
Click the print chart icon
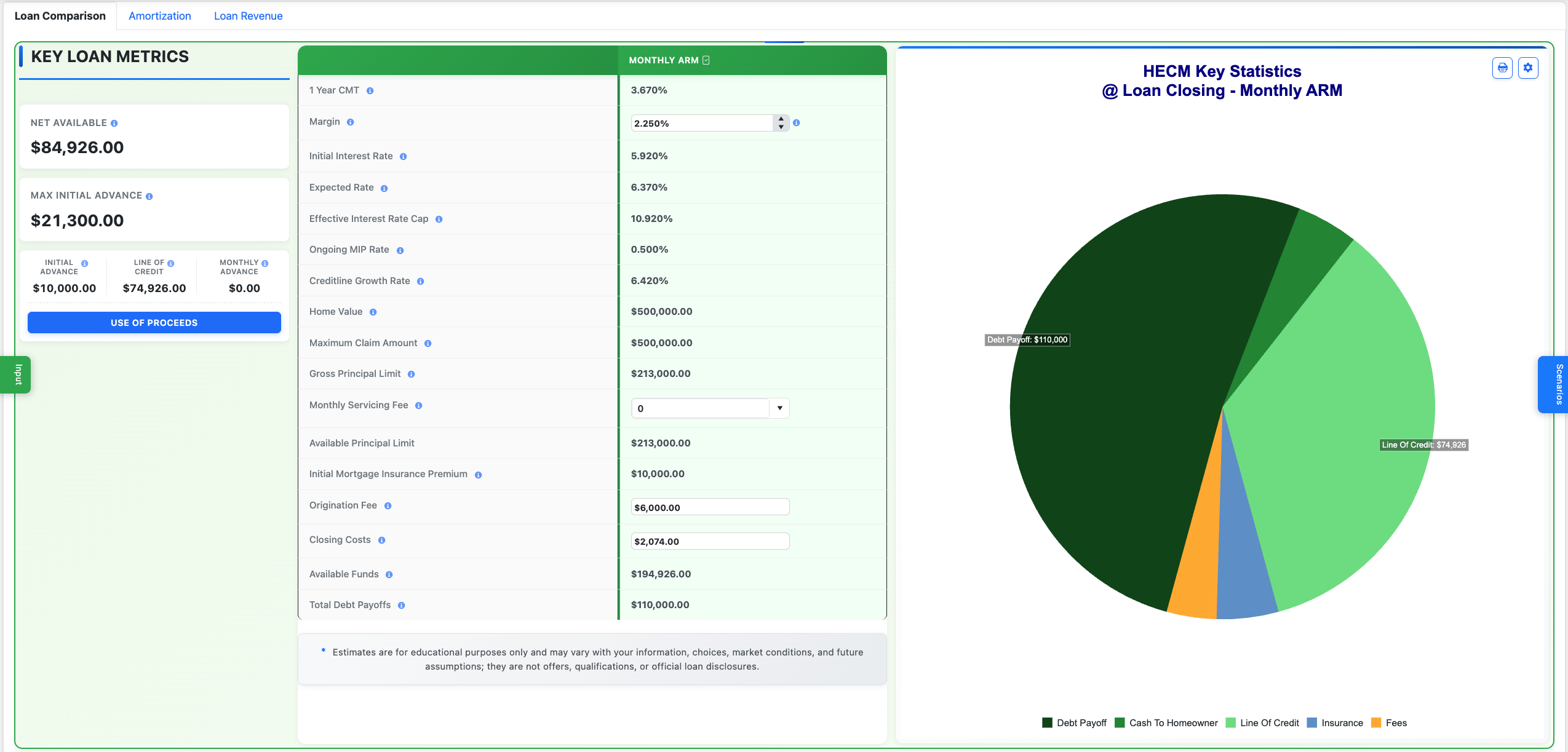tap(1502, 68)
